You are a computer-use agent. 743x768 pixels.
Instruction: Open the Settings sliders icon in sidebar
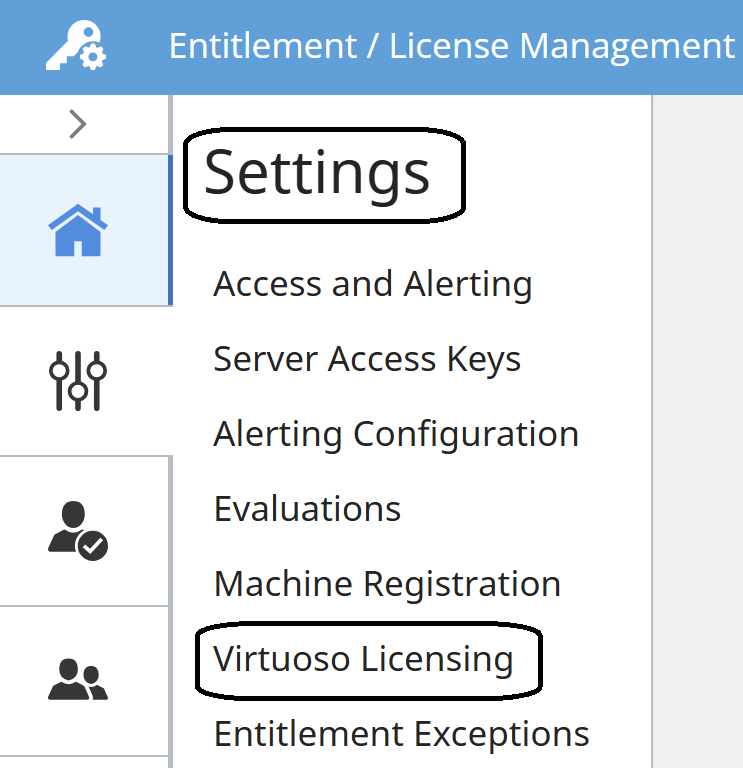point(78,381)
